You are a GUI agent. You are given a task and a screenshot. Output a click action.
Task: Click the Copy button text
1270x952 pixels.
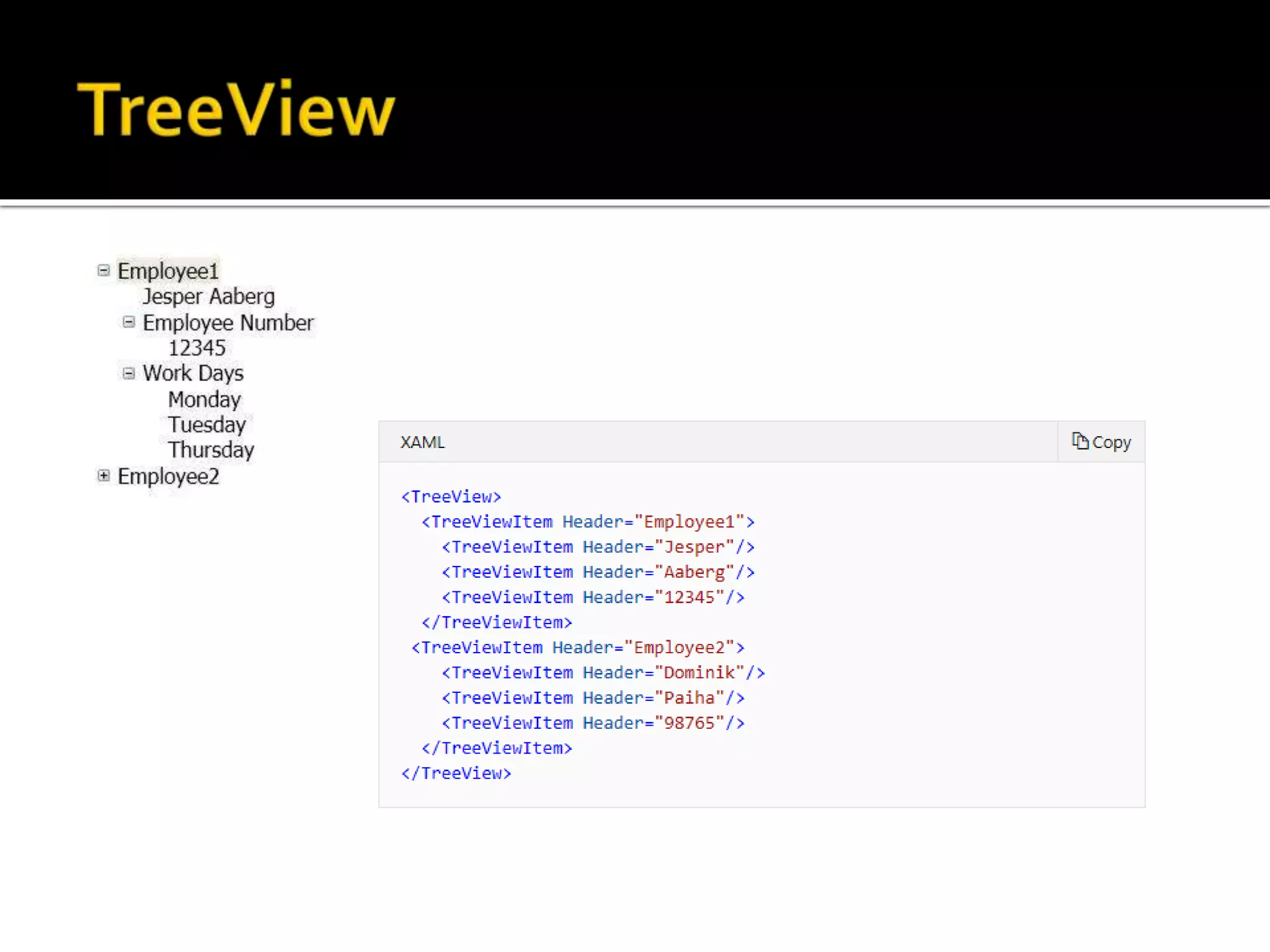1111,443
